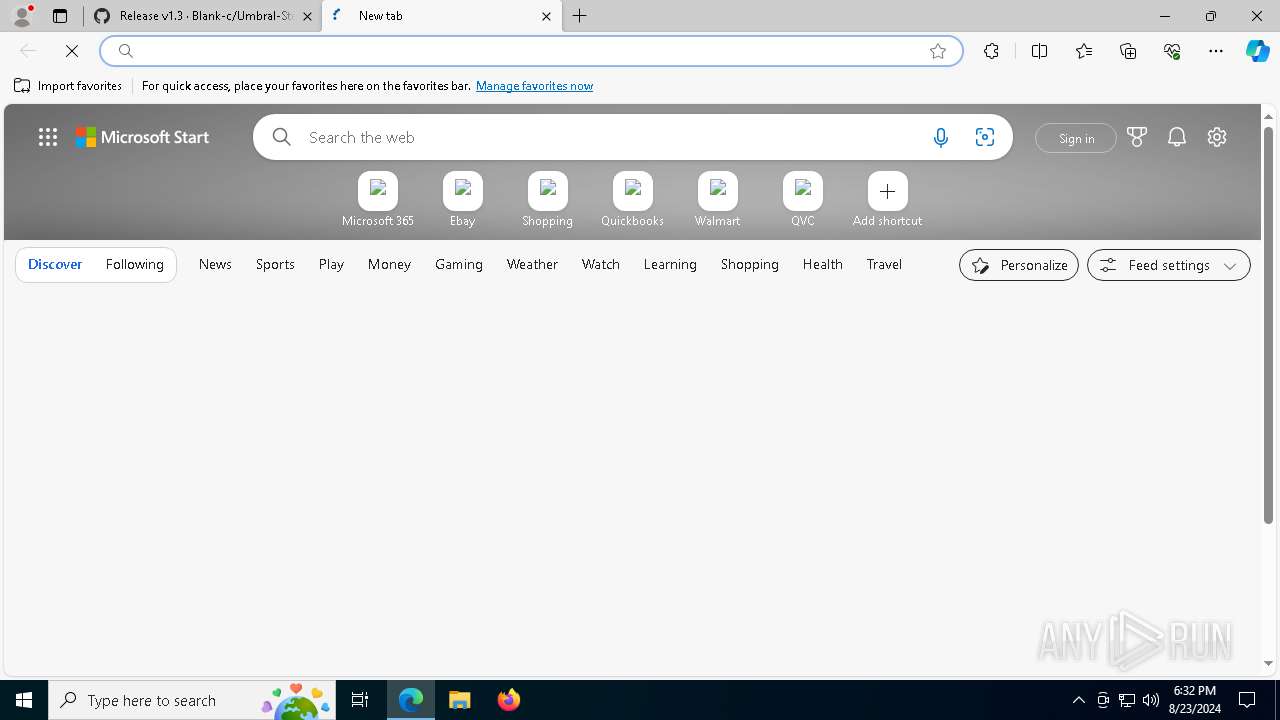This screenshot has width=1280, height=720.
Task: Open the Windows Start menu
Action: click(24, 700)
